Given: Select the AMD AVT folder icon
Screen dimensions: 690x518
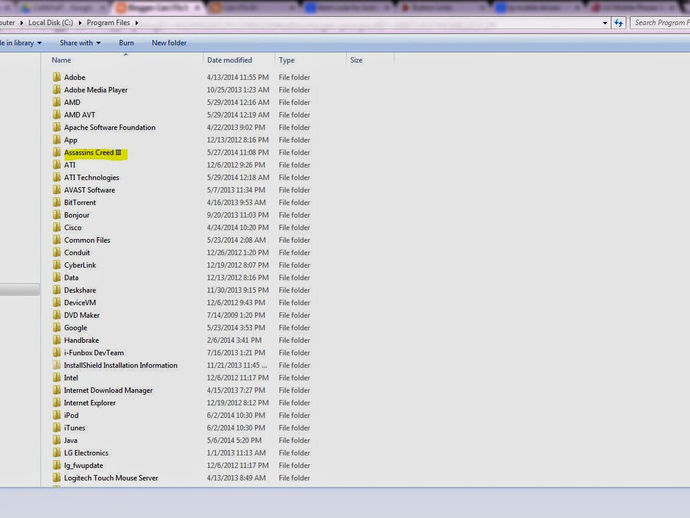Looking at the screenshot, I should 57,115.
